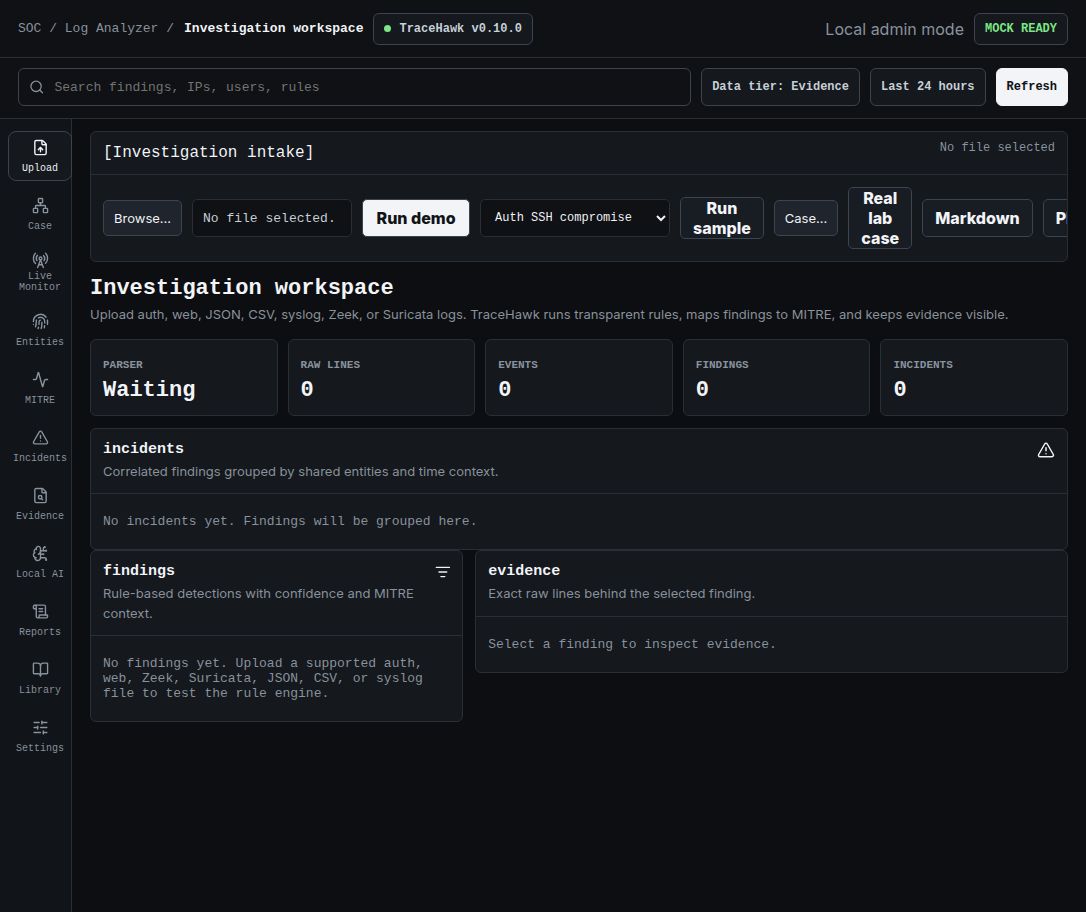Click the '[Investigation intake]' panel title
This screenshot has width=1086, height=912.
(x=208, y=152)
